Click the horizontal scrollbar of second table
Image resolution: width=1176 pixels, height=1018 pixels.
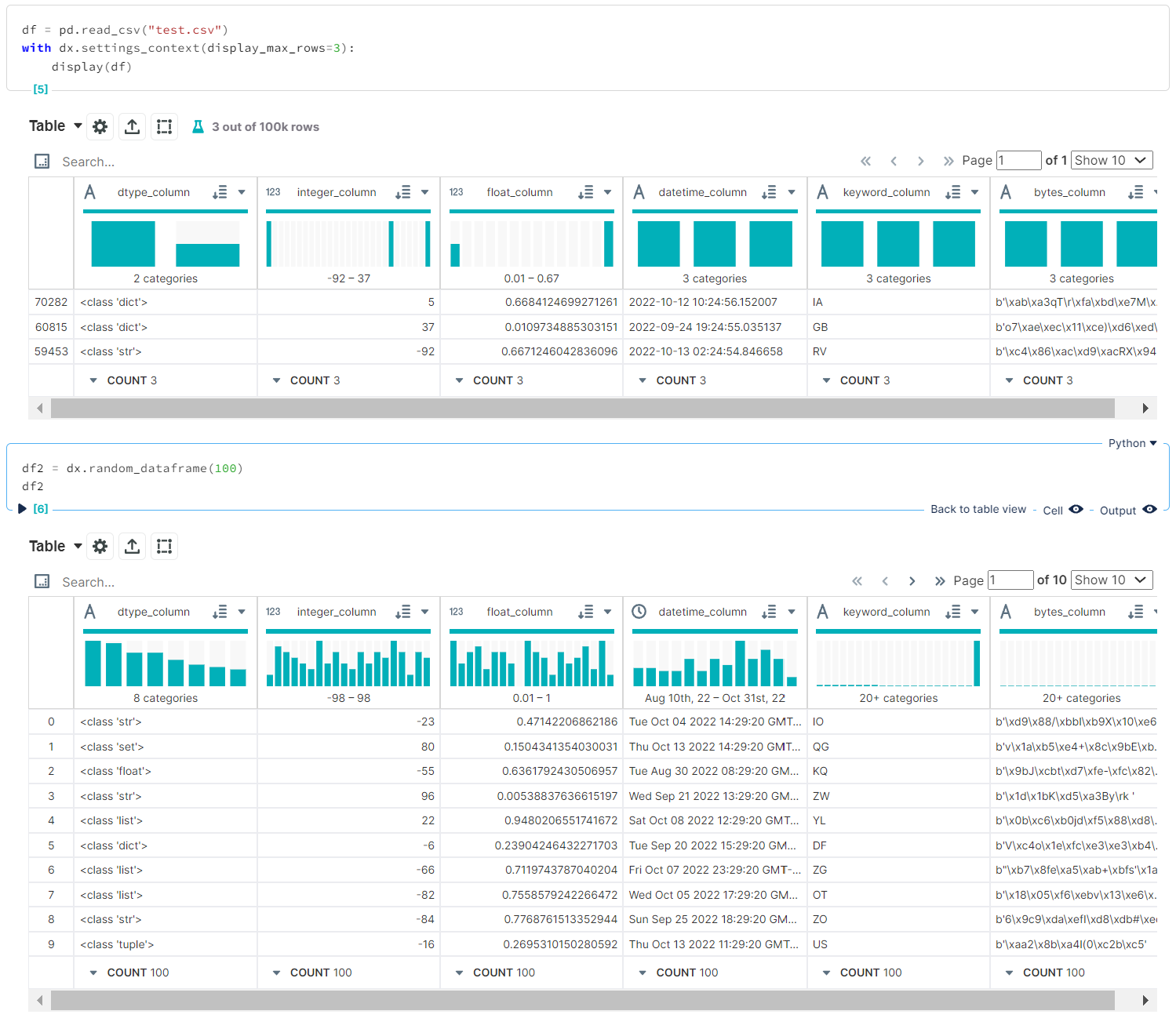[583, 1000]
